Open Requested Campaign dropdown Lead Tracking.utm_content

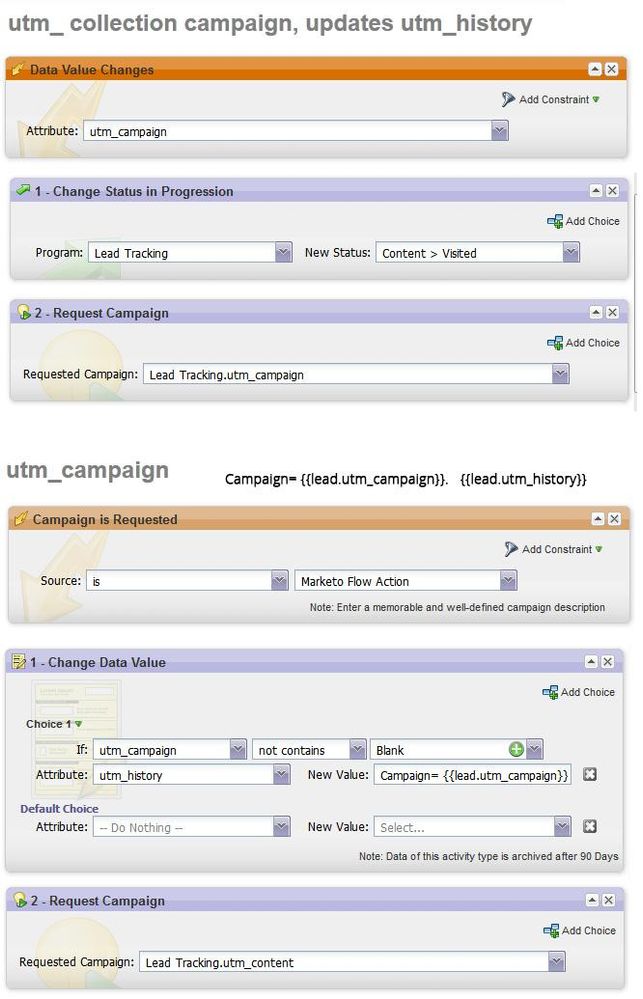(x=556, y=962)
